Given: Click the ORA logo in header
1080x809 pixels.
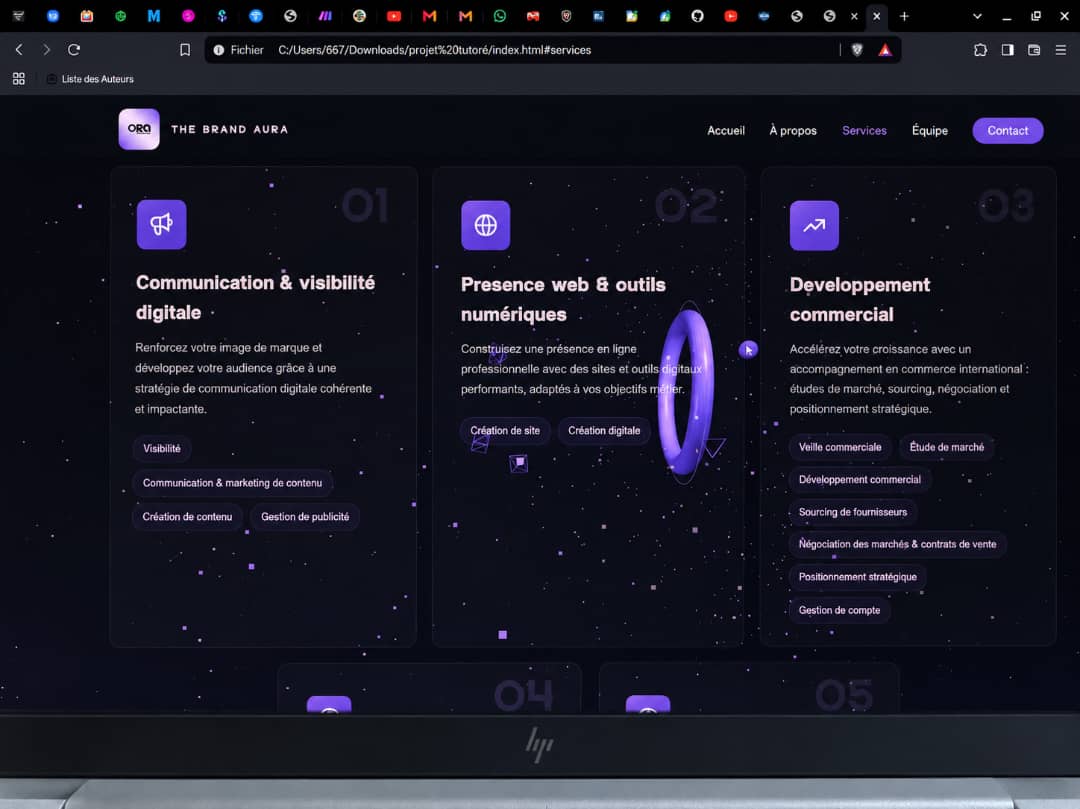Looking at the screenshot, I should coord(139,129).
